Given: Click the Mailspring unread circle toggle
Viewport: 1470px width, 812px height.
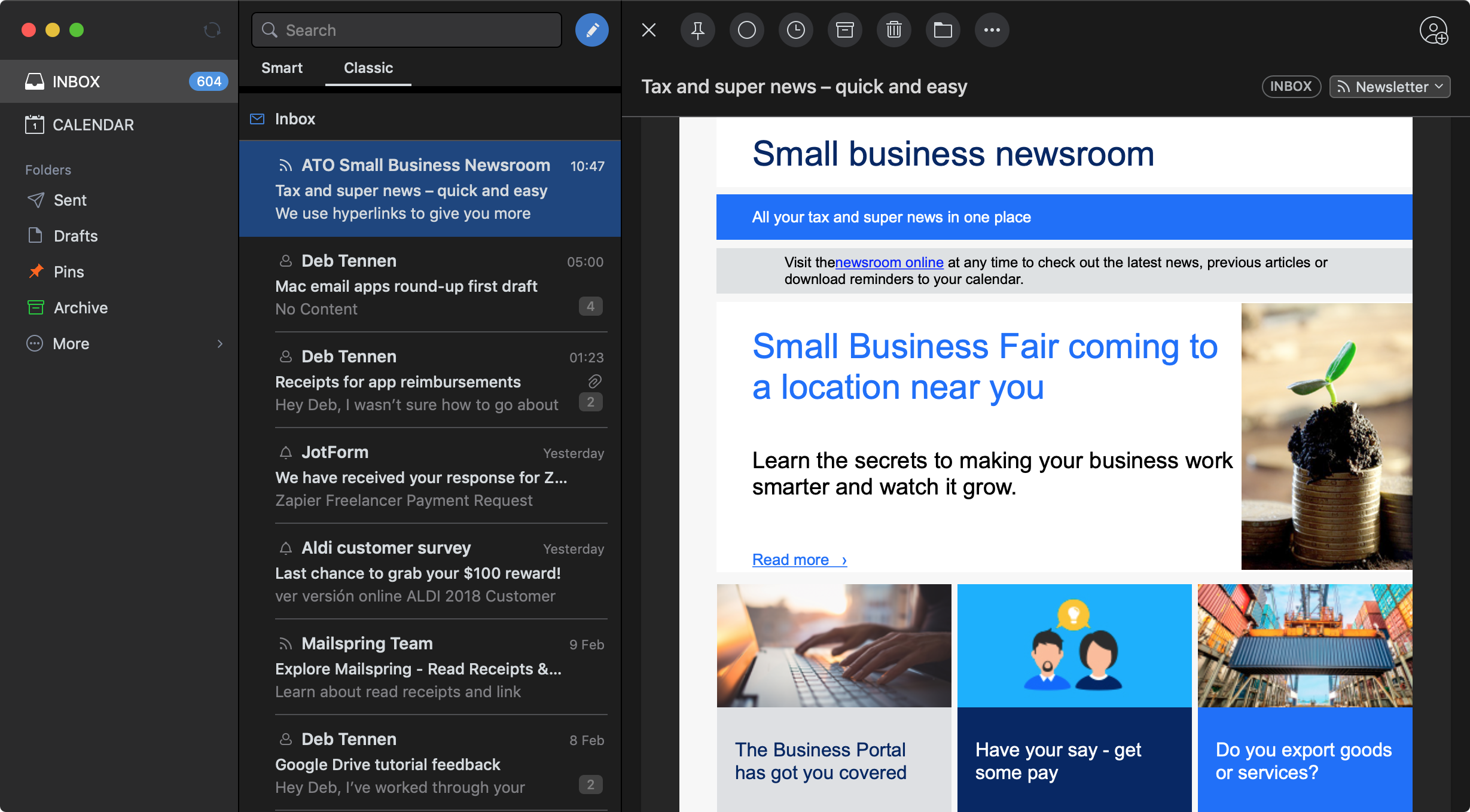Looking at the screenshot, I should click(x=747, y=30).
